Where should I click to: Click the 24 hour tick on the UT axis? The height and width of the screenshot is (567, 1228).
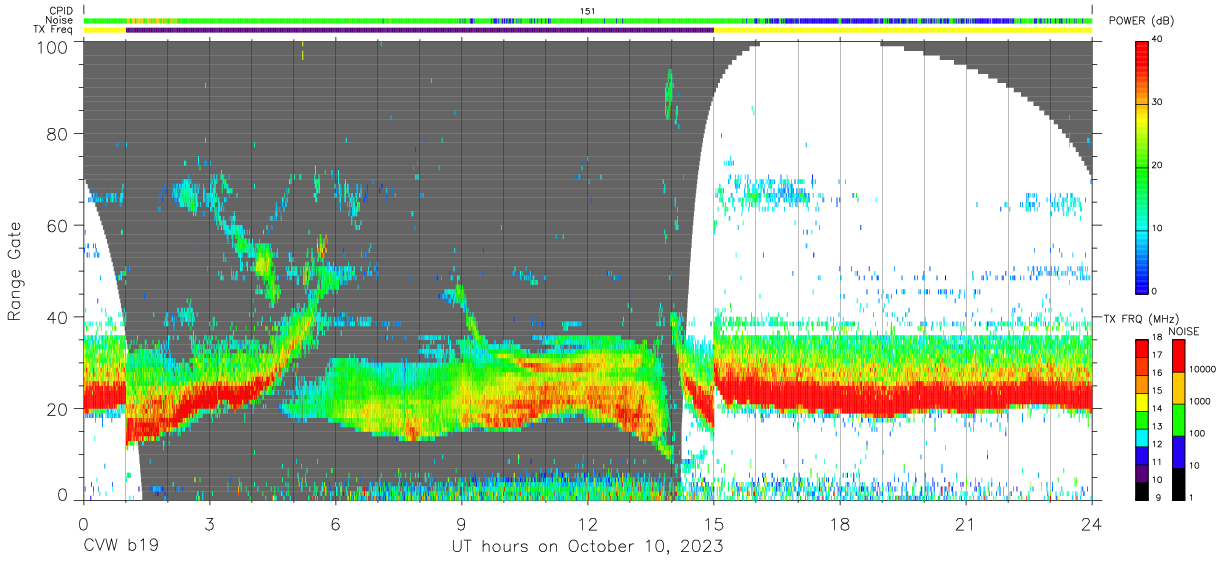click(1091, 524)
